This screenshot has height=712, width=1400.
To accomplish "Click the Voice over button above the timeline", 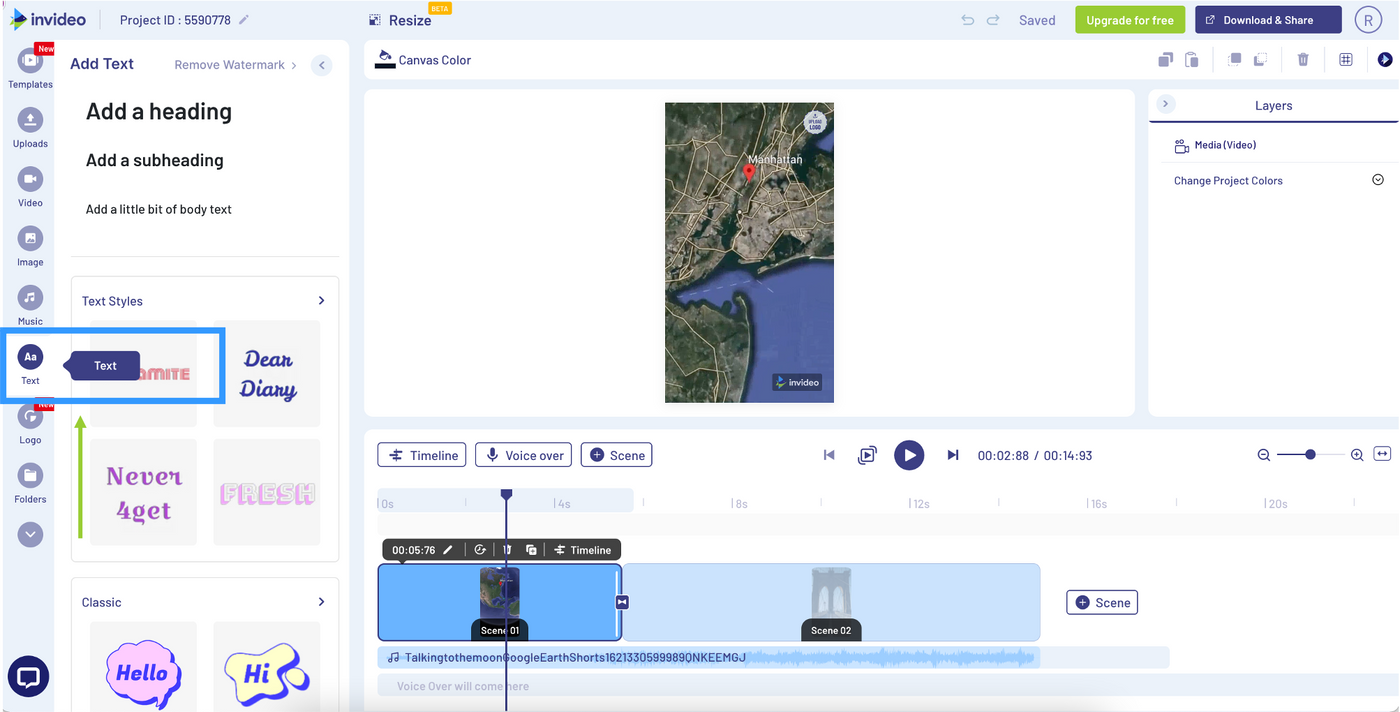I will [x=523, y=454].
